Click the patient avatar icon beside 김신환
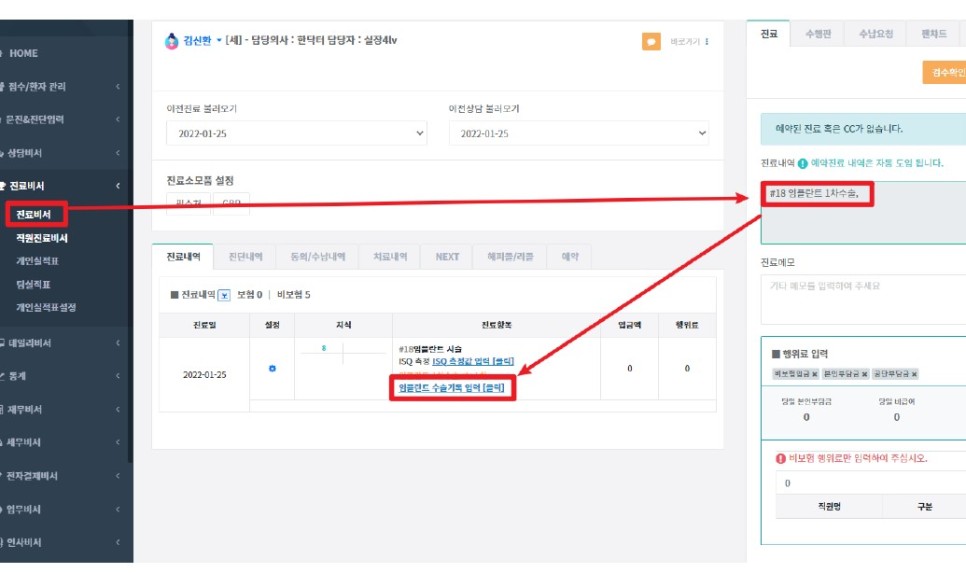Screen dimensions: 966x573 point(171,41)
